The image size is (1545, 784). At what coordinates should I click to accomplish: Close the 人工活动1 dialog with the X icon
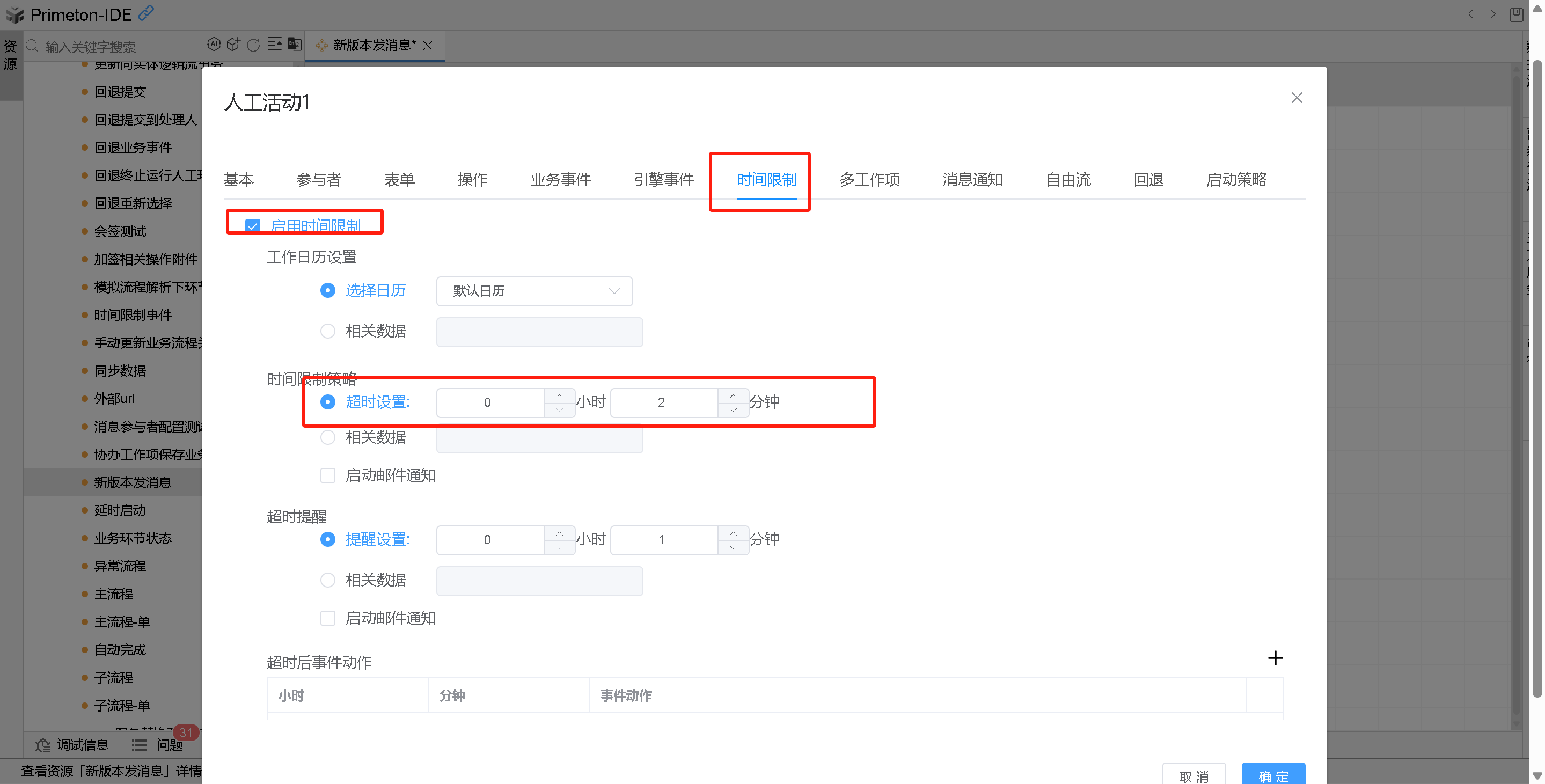[1296, 98]
